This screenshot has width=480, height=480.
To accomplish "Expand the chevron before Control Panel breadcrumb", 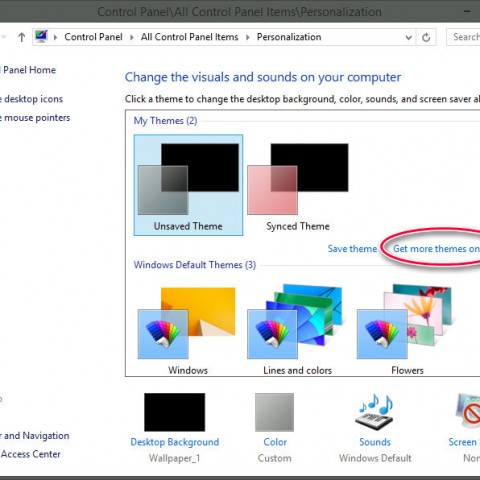I will tap(55, 37).
